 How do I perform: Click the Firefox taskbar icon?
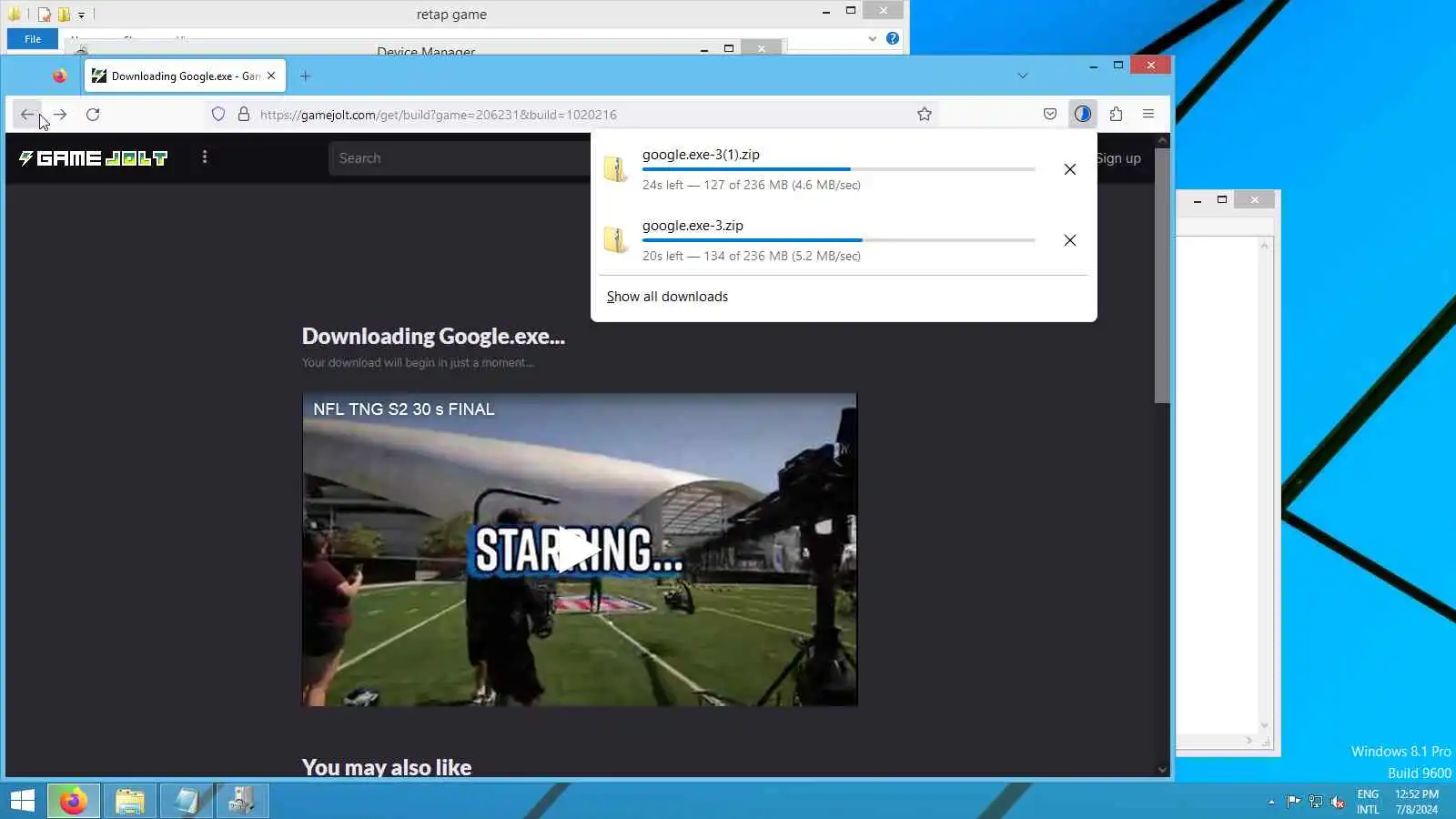74,801
